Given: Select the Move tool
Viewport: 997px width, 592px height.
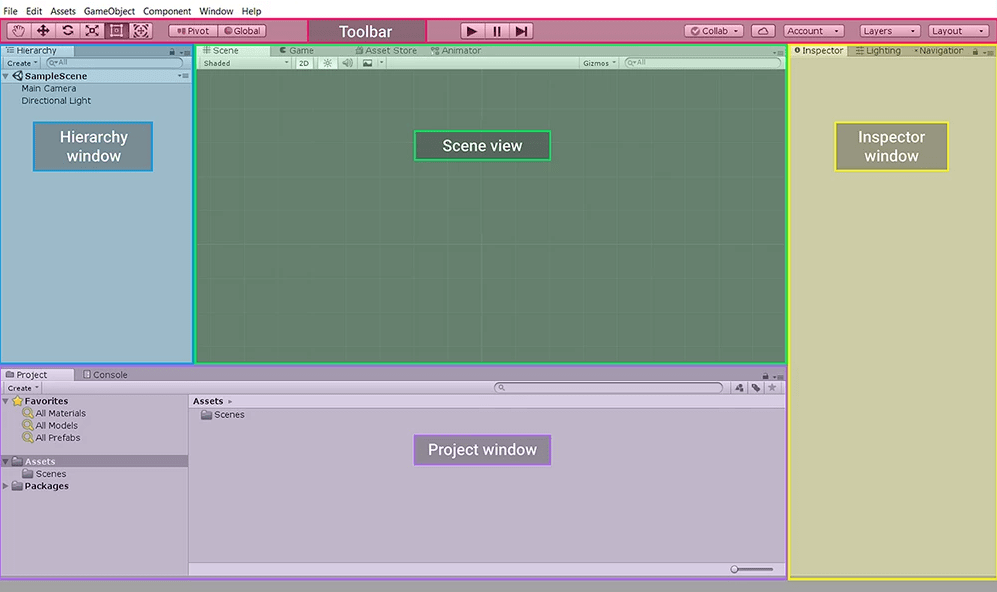Looking at the screenshot, I should 42,30.
